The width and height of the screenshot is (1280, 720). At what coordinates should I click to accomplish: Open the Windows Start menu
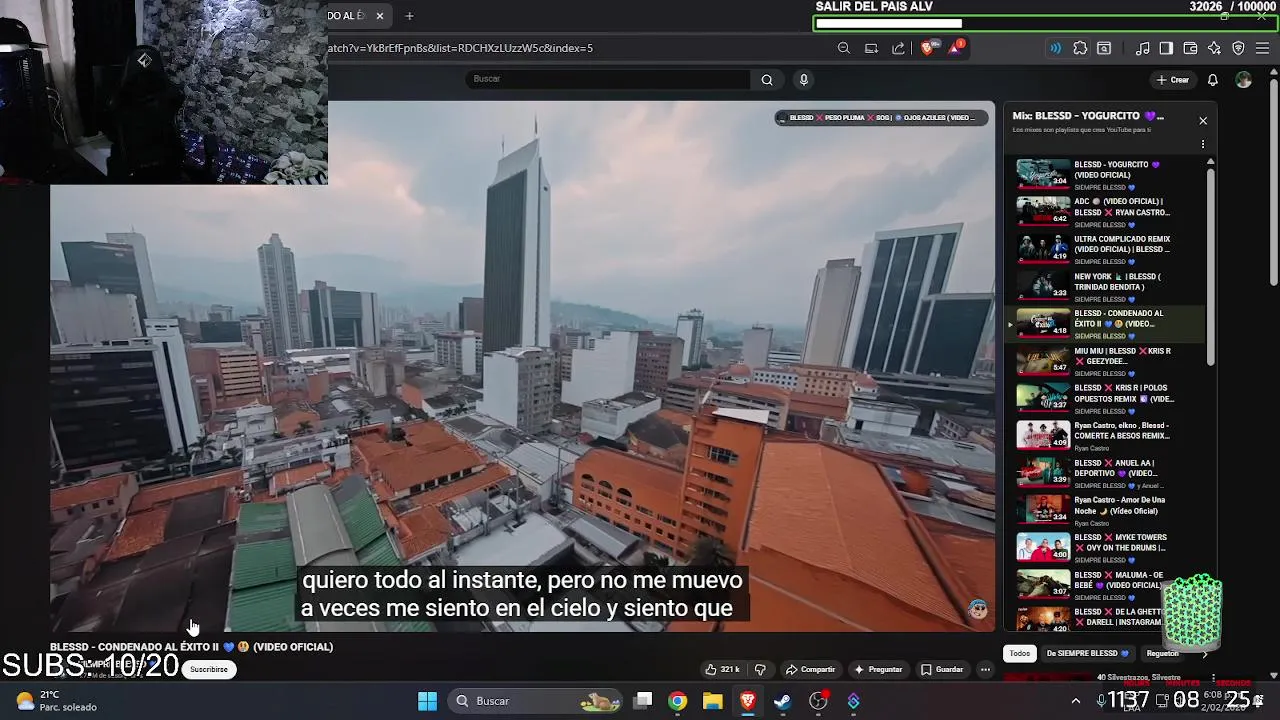click(x=427, y=701)
